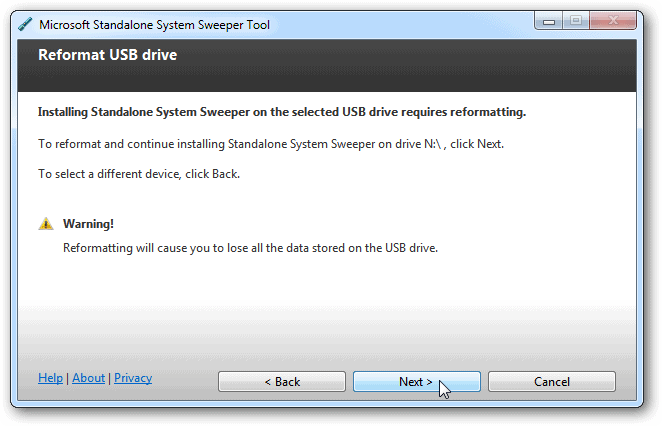Screen dimensions: 662x426
Task: Click the bold 'requires reformatting' sentence
Action: (x=282, y=112)
